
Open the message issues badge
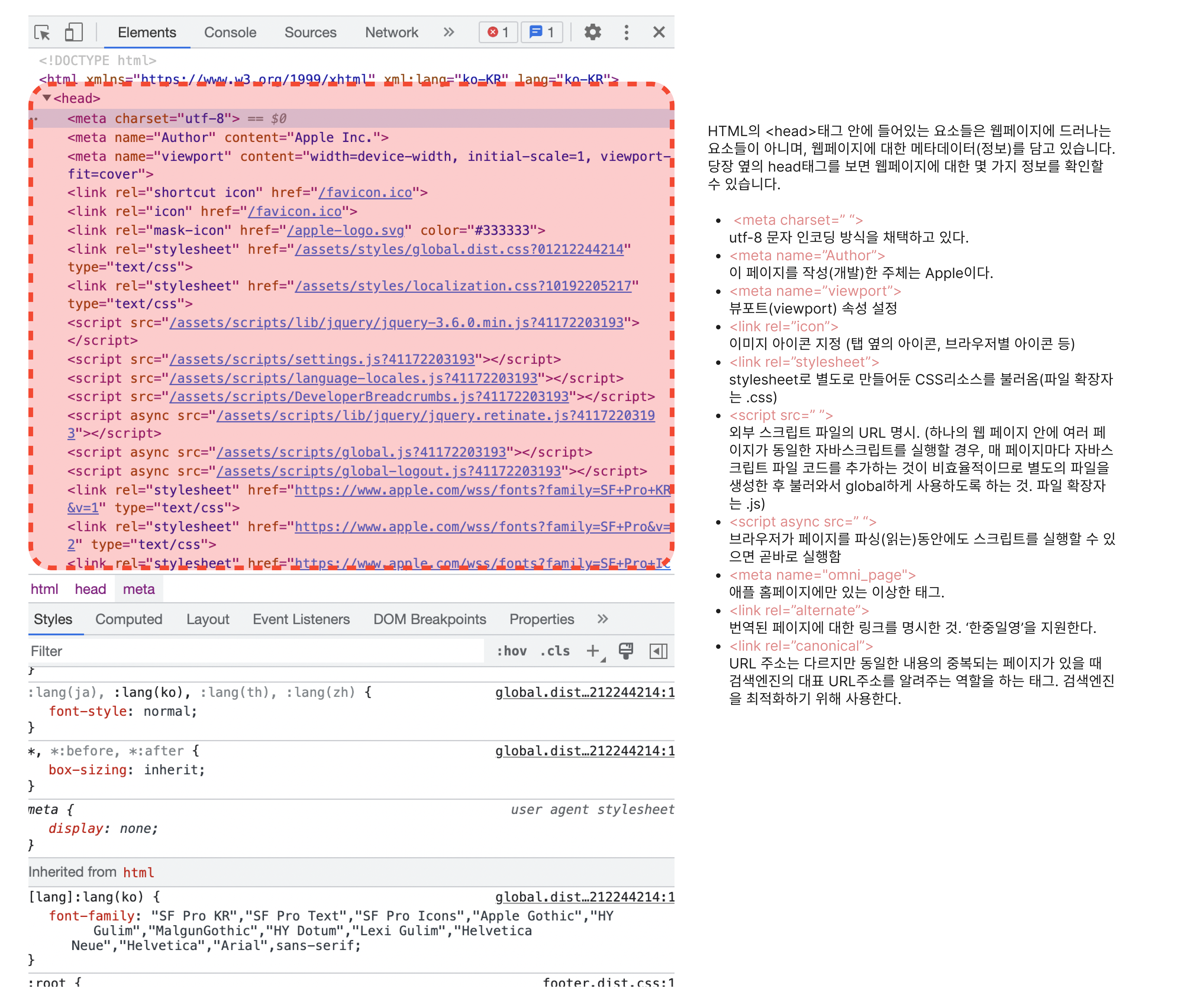pos(541,33)
